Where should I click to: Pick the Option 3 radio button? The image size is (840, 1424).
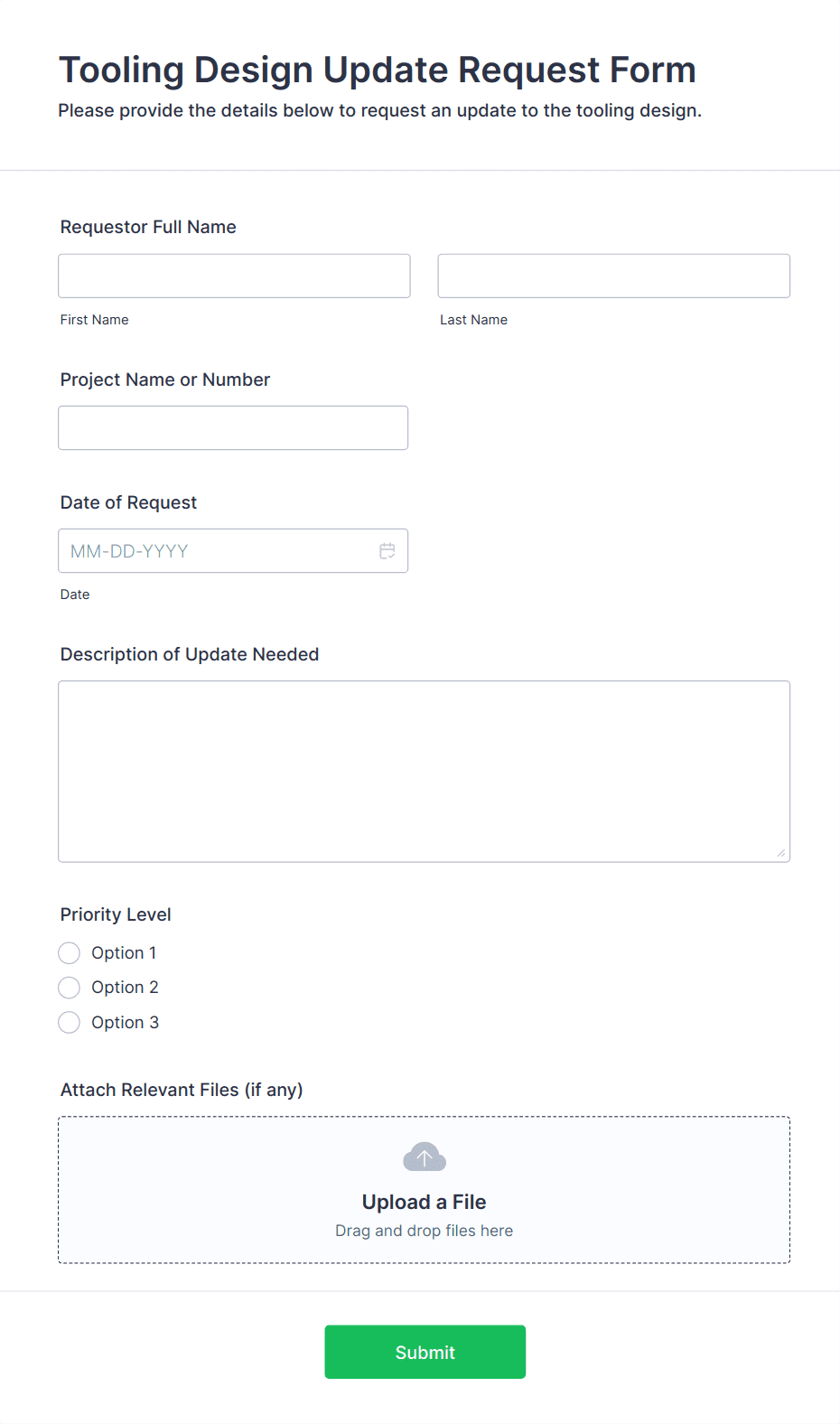pyautogui.click(x=70, y=1023)
